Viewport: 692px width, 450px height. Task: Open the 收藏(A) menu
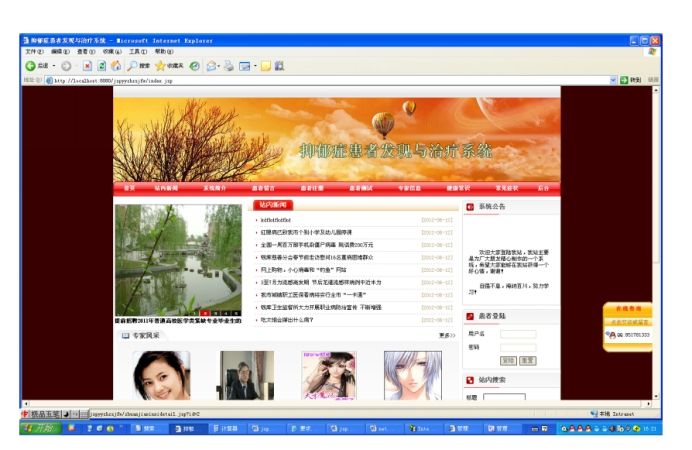[112, 52]
